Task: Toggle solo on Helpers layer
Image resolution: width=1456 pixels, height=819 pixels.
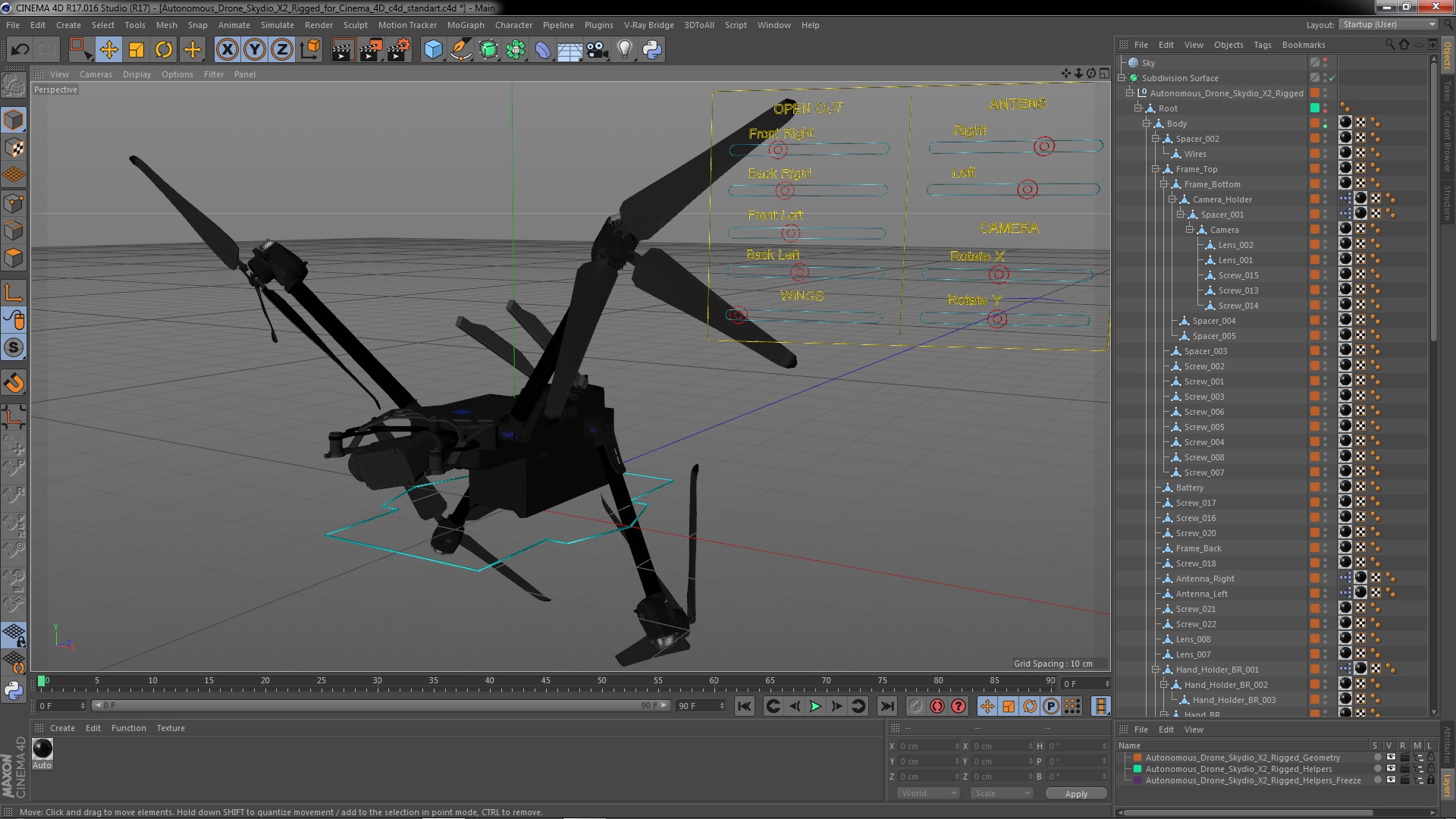Action: click(x=1377, y=769)
